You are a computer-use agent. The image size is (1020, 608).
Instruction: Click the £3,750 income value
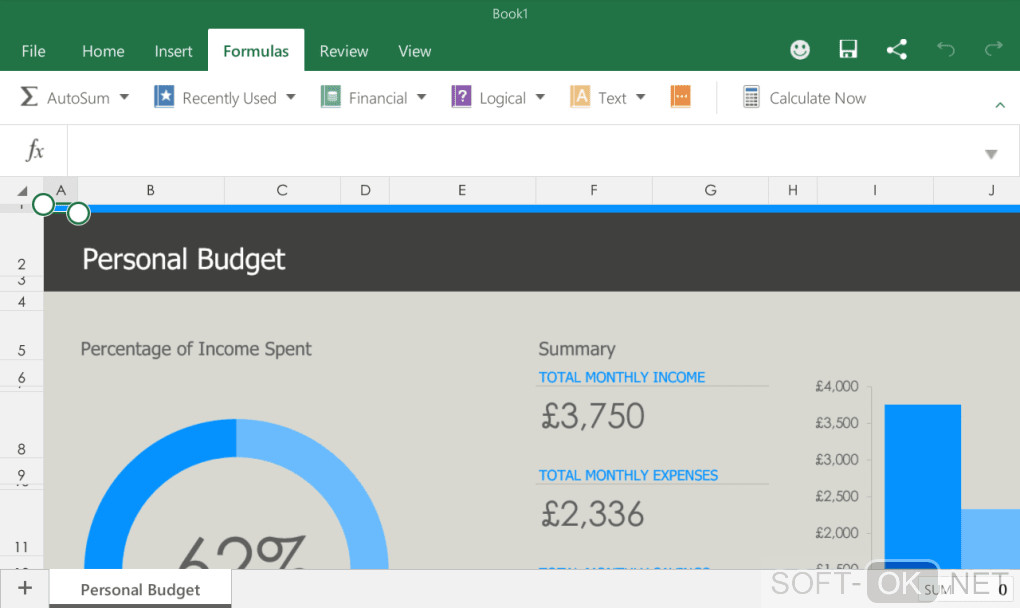tap(593, 416)
